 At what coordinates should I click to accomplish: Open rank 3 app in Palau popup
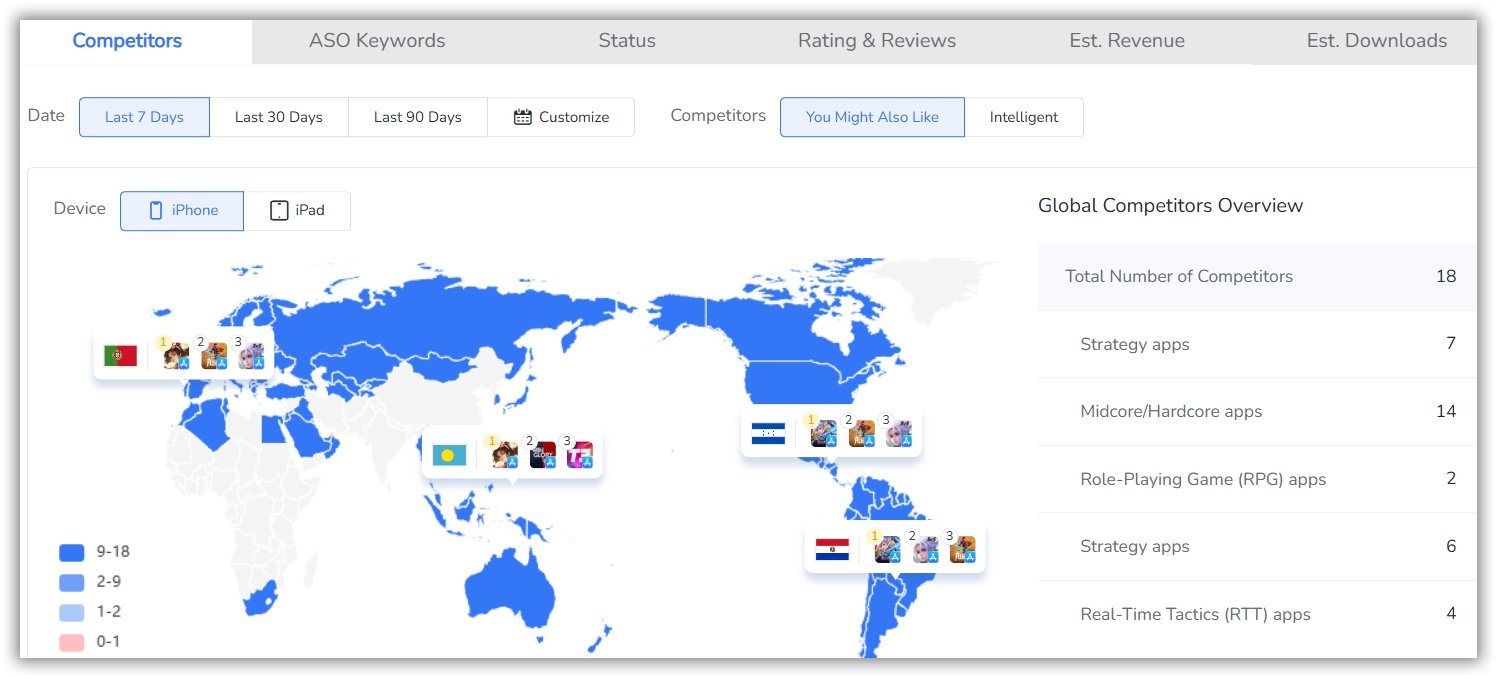[580, 455]
